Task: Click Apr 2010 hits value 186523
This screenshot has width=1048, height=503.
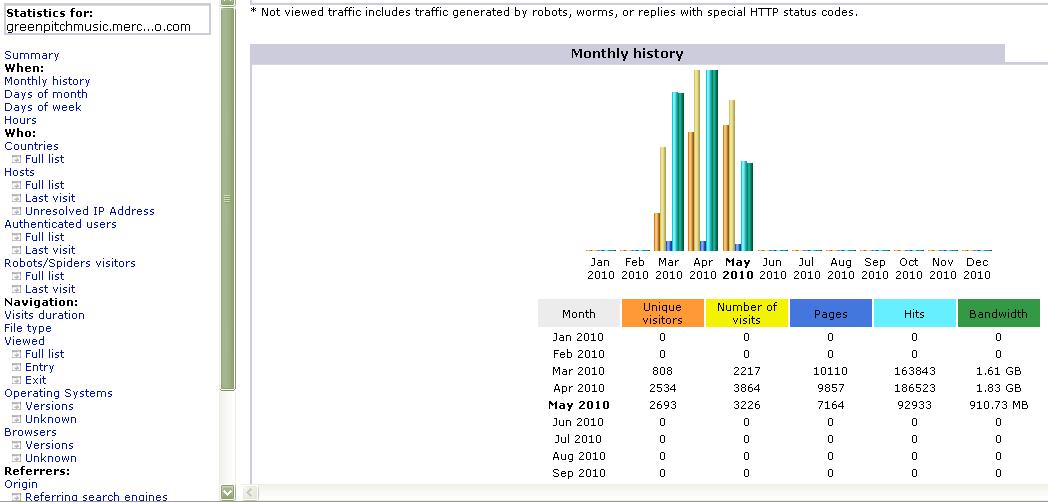Action: 914,388
